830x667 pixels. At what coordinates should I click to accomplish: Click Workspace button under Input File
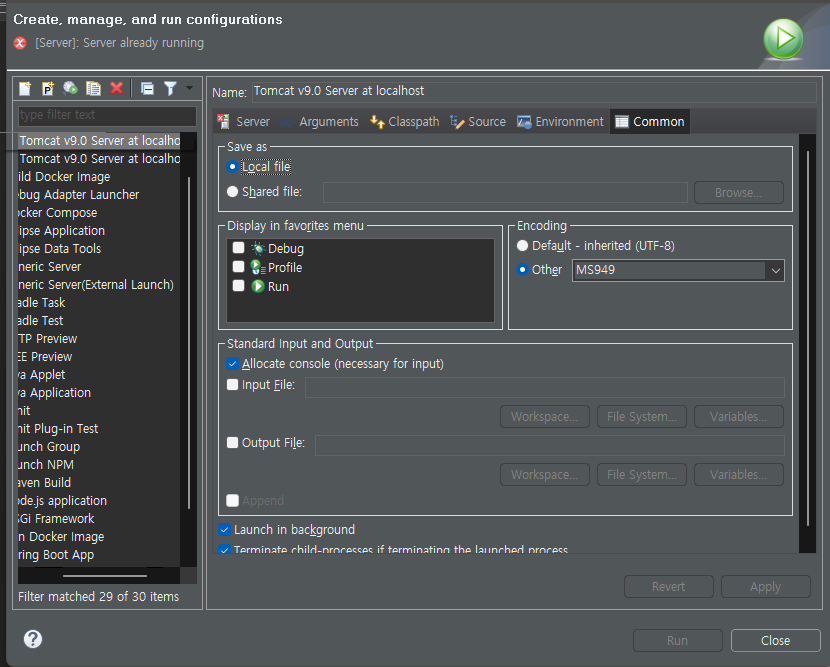(x=545, y=417)
